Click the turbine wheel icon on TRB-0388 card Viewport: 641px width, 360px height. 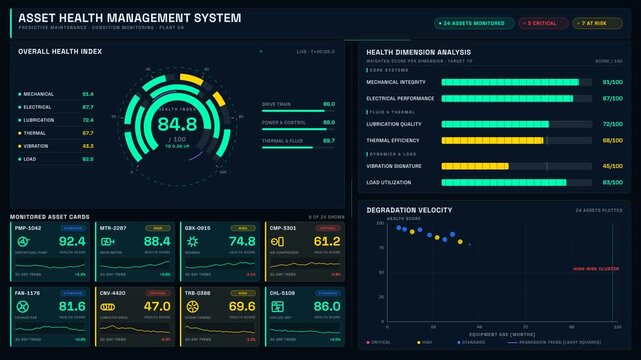193,306
